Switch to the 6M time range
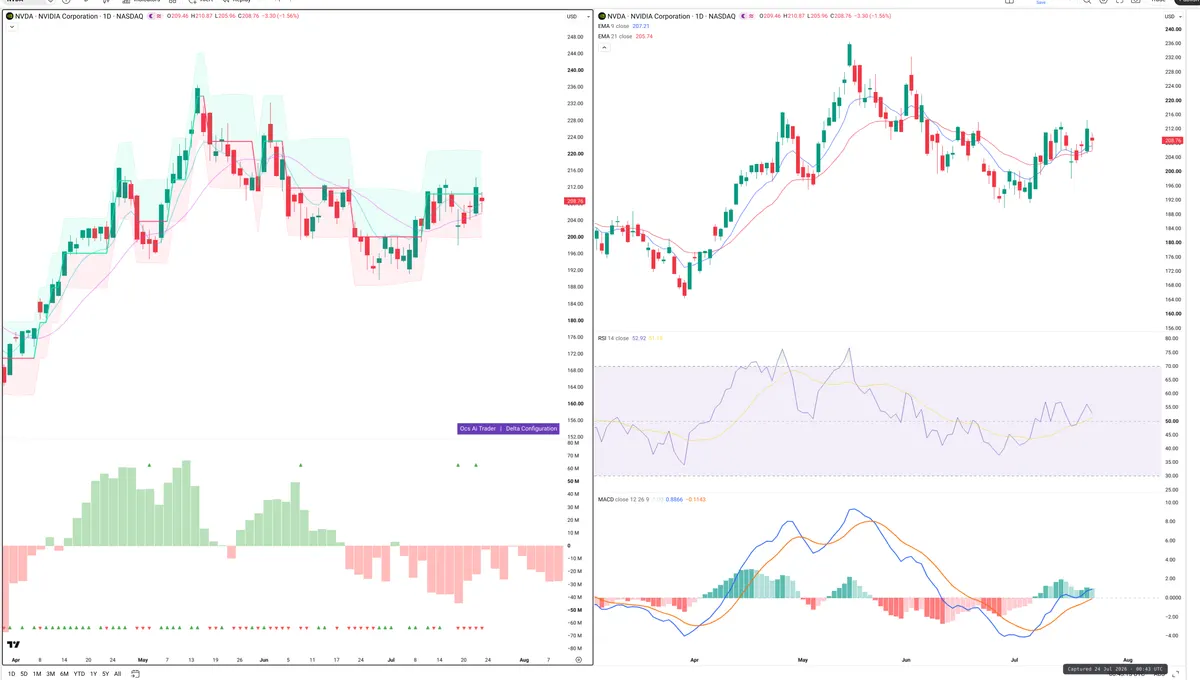Screen dimensions: 1200x680 click(64, 674)
